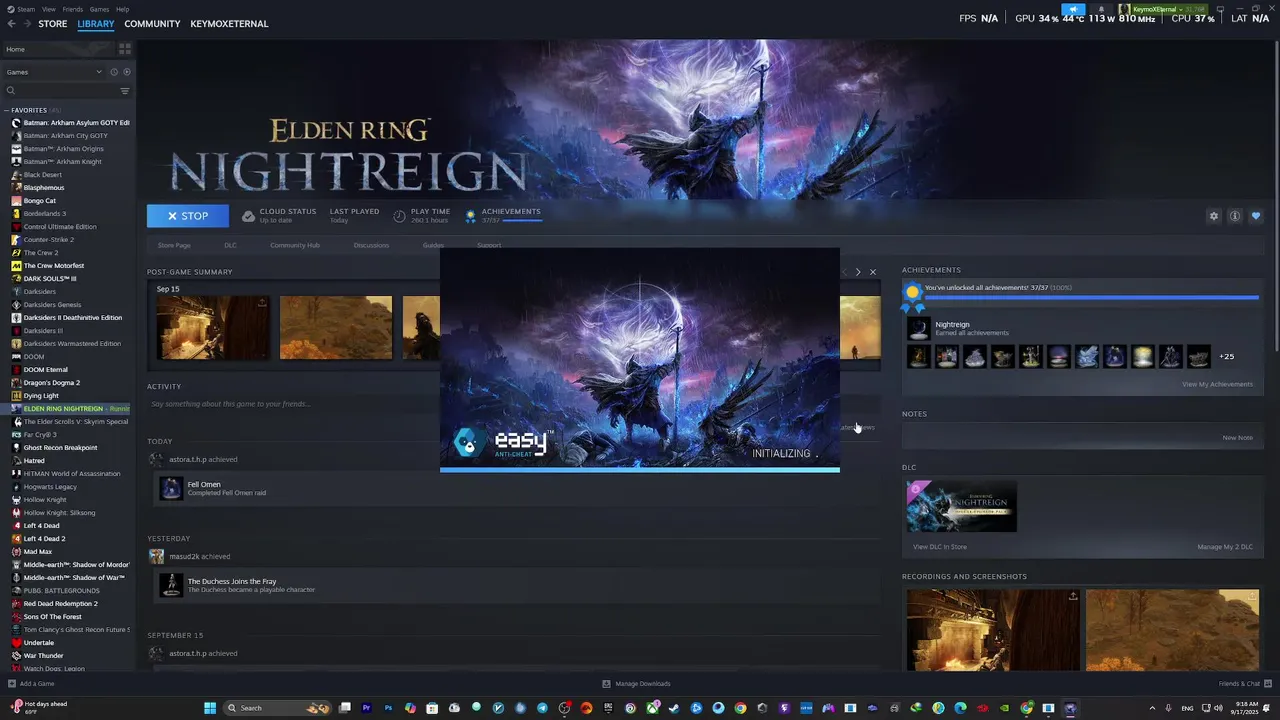Image resolution: width=1280 pixels, height=720 pixels.
Task: Click Add a Game button
Action: (x=31, y=684)
